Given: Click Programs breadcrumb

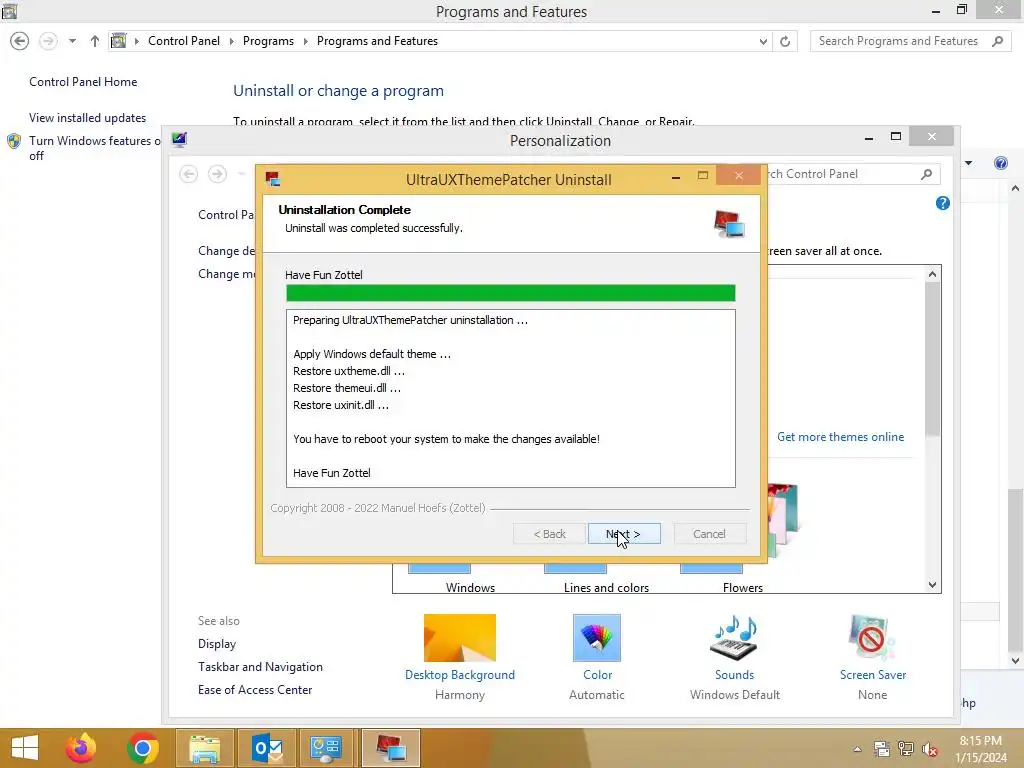Looking at the screenshot, I should (268, 41).
